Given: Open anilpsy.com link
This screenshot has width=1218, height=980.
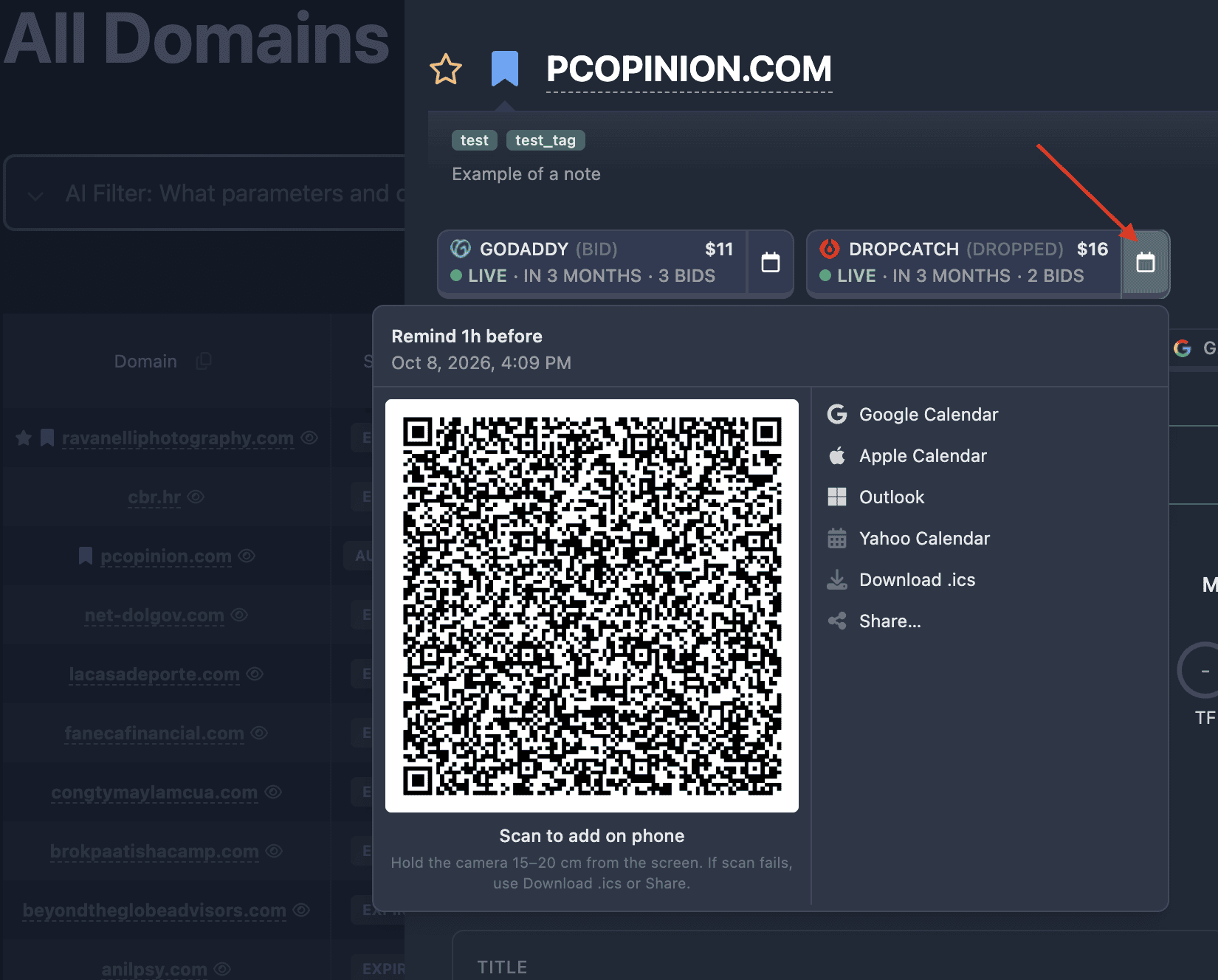Looking at the screenshot, I should point(154,969).
